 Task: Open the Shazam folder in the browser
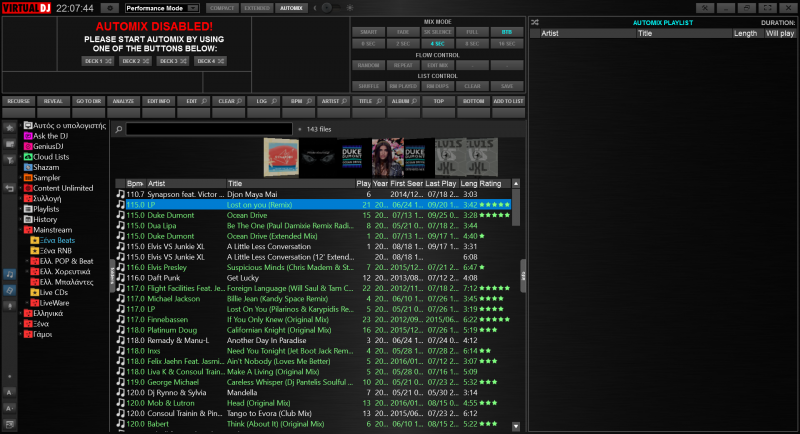tap(46, 167)
